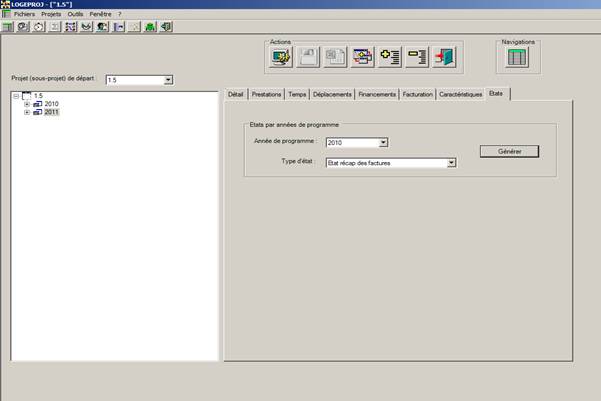Click the Navigations table grid icon
Image resolution: width=601 pixels, height=401 pixels.
click(518, 57)
